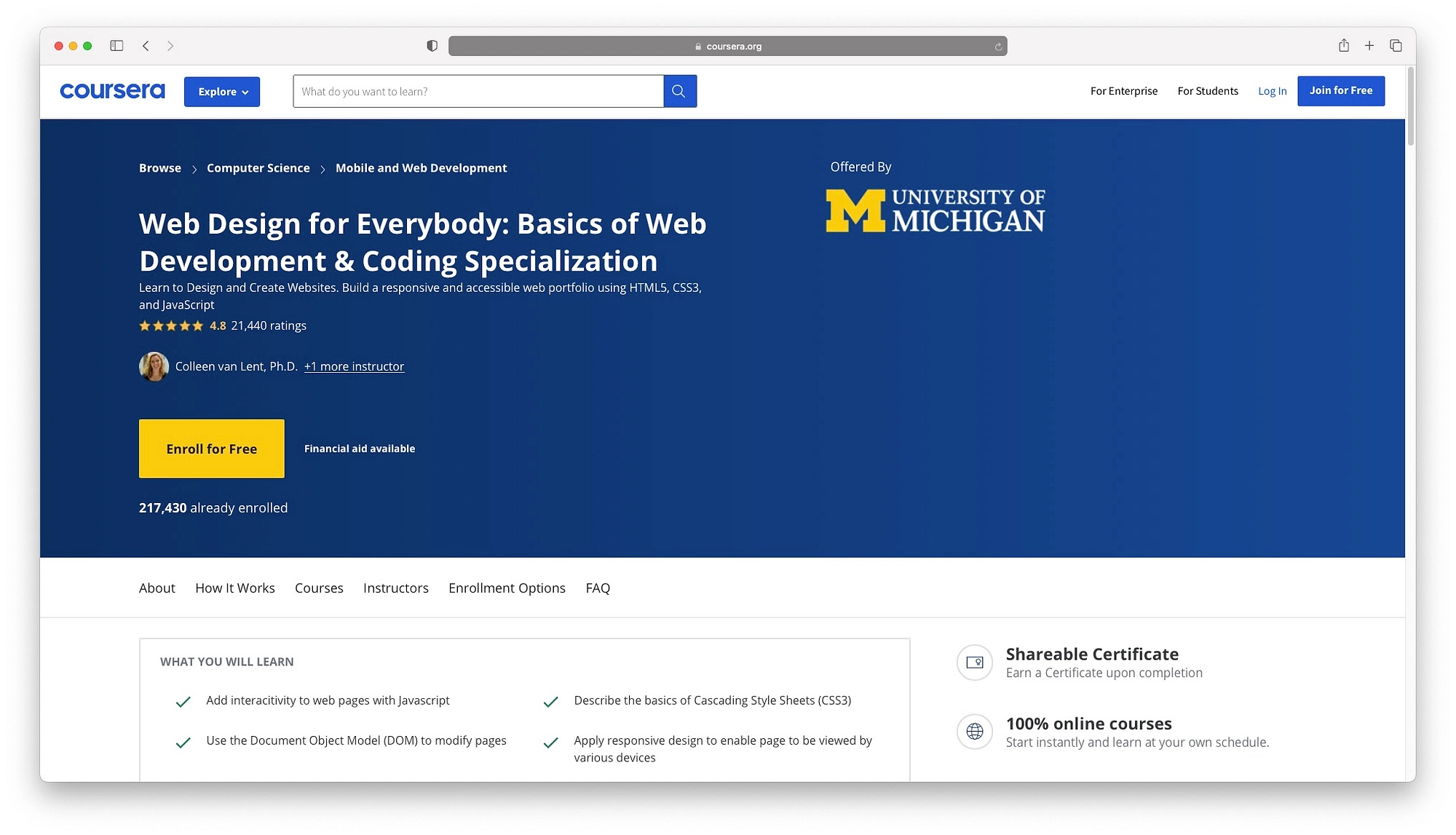Click the shield privacy icon in address bar

430,45
